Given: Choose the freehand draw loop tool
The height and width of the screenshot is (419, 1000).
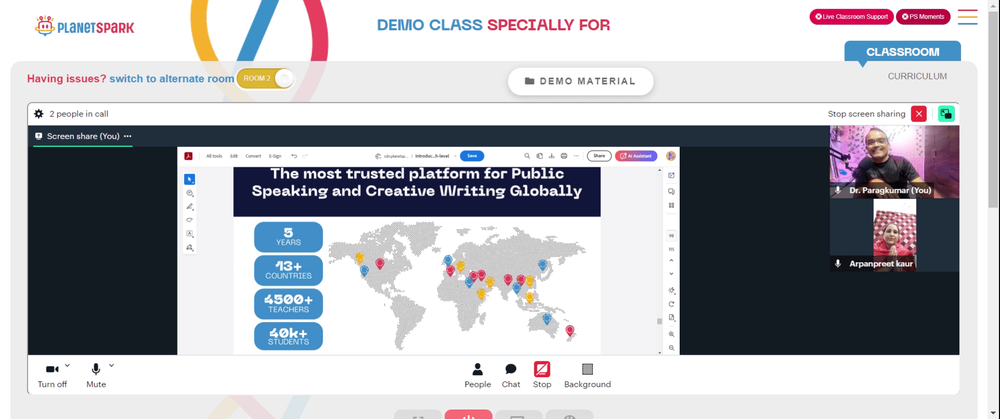Looking at the screenshot, I should pyautogui.click(x=189, y=220).
